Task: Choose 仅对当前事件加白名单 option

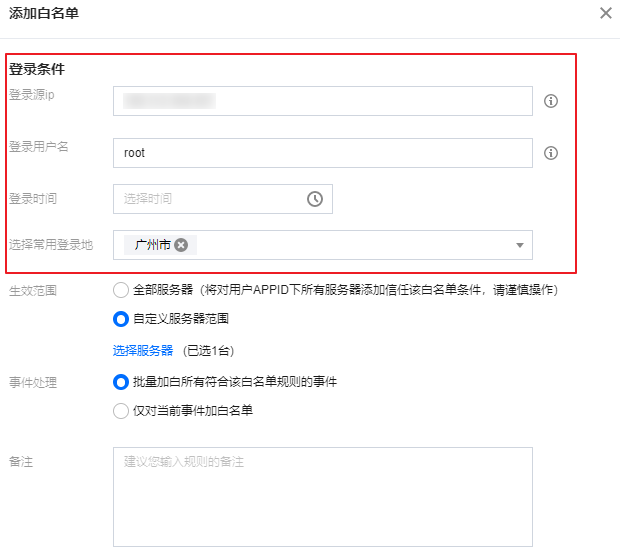Action: pyautogui.click(x=121, y=410)
